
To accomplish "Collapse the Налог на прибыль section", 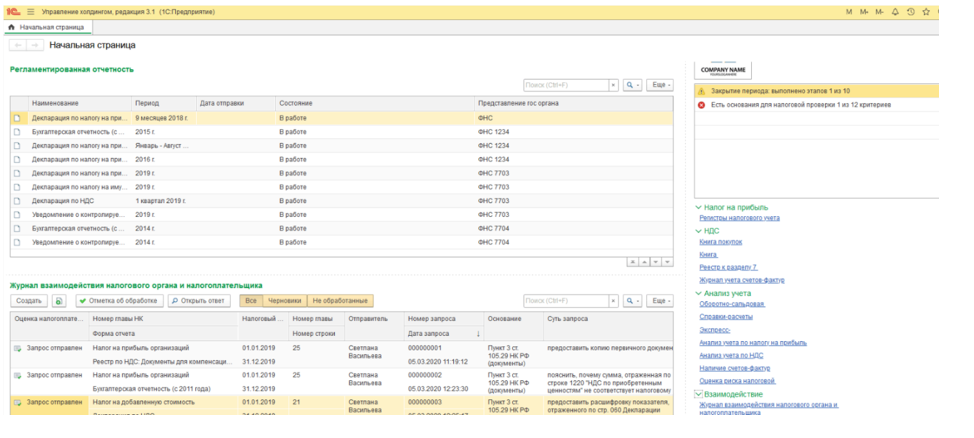I will [698, 208].
